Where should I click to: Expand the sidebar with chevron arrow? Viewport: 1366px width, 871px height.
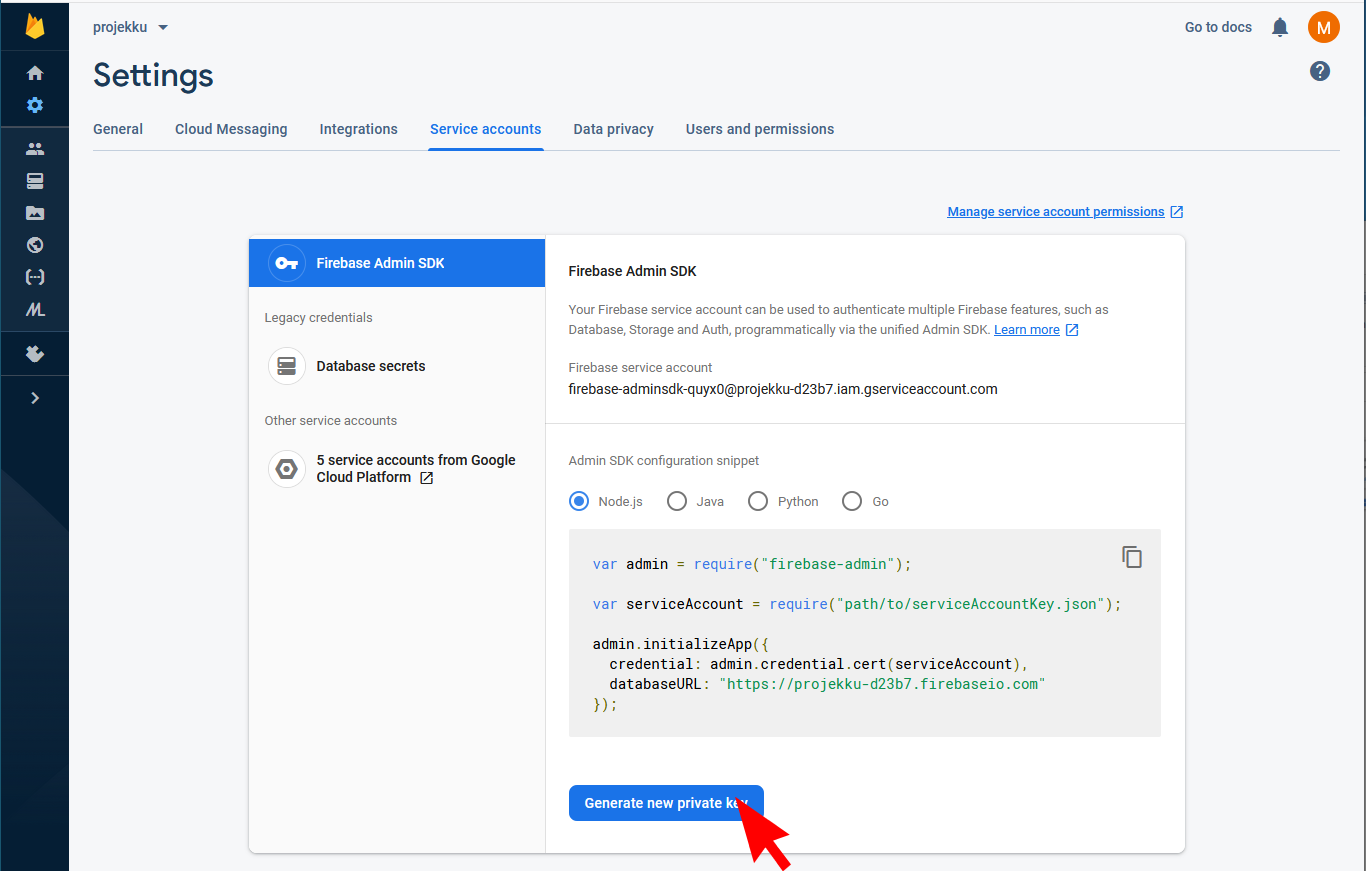(35, 398)
